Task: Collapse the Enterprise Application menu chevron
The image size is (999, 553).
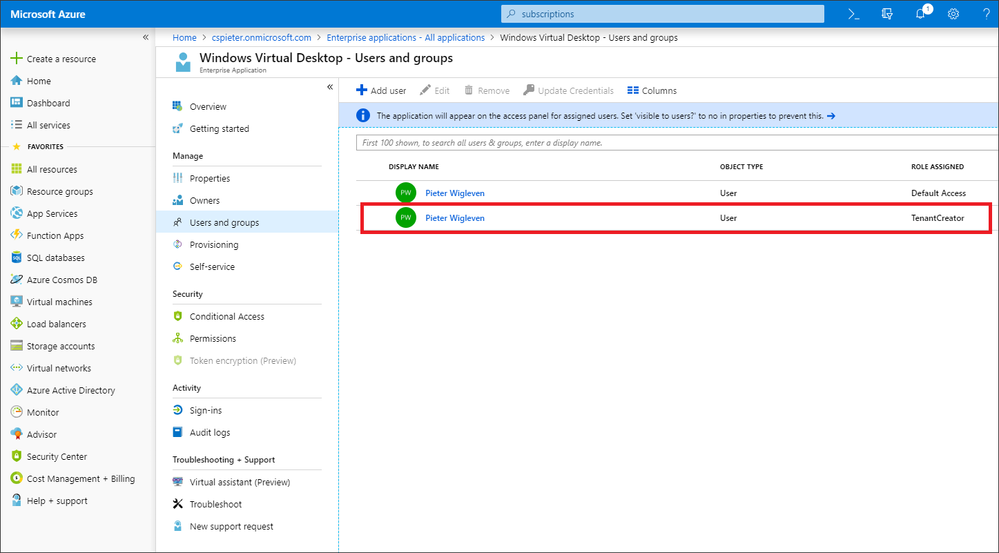Action: (x=330, y=87)
